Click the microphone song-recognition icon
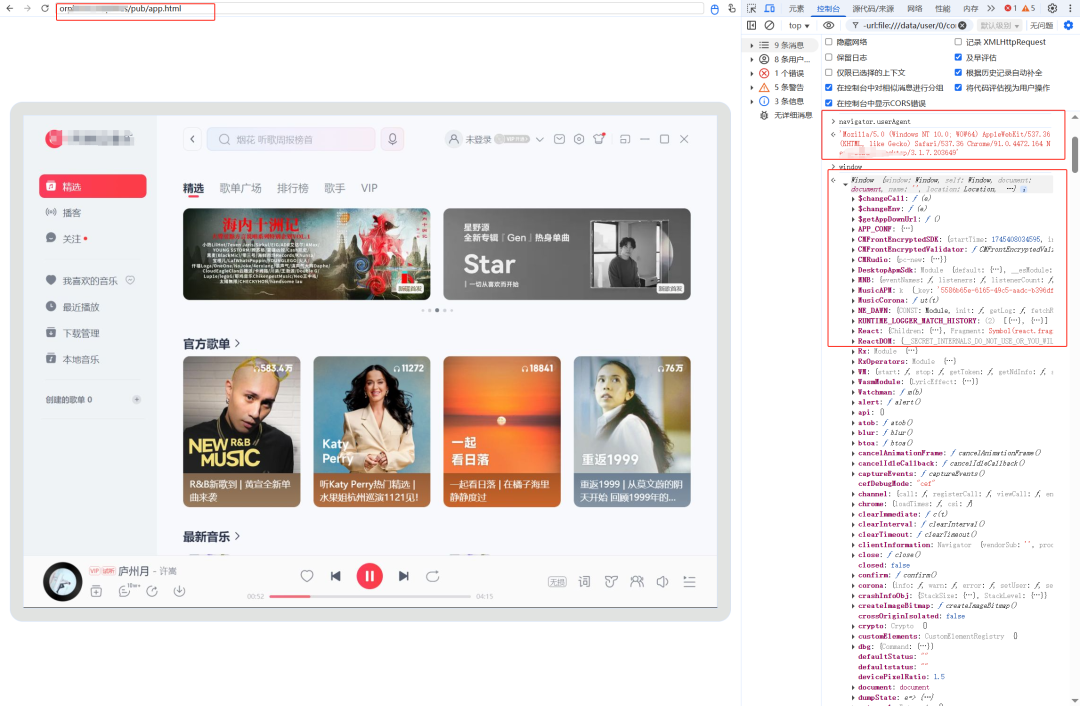The height and width of the screenshot is (706, 1080). click(x=392, y=139)
